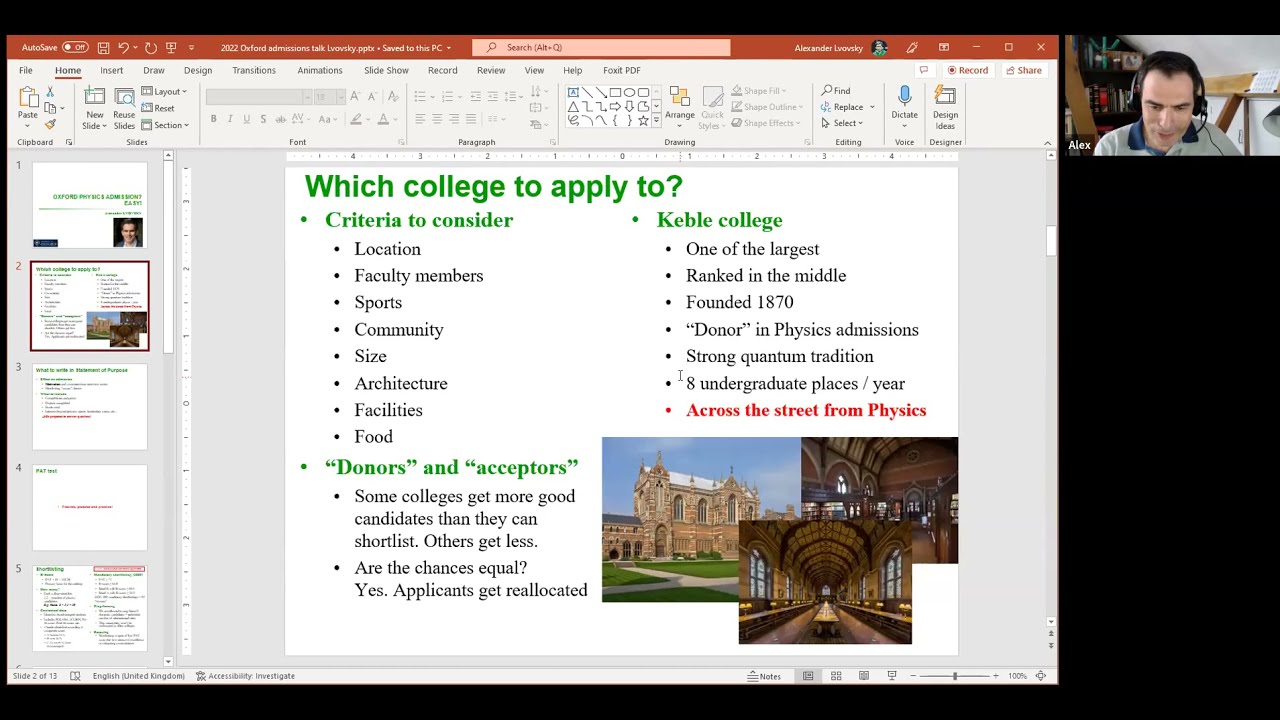Open the Slide Show tab

(386, 70)
